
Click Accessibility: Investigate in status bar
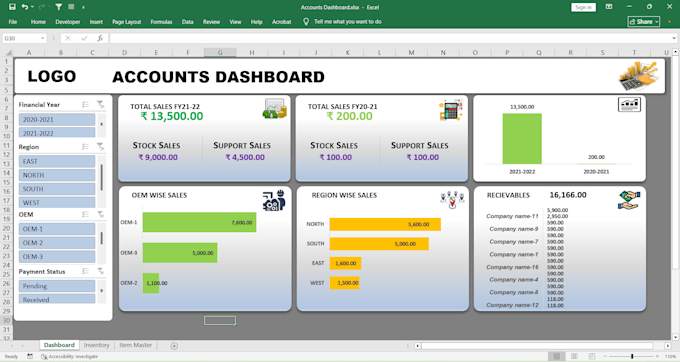(x=69, y=356)
